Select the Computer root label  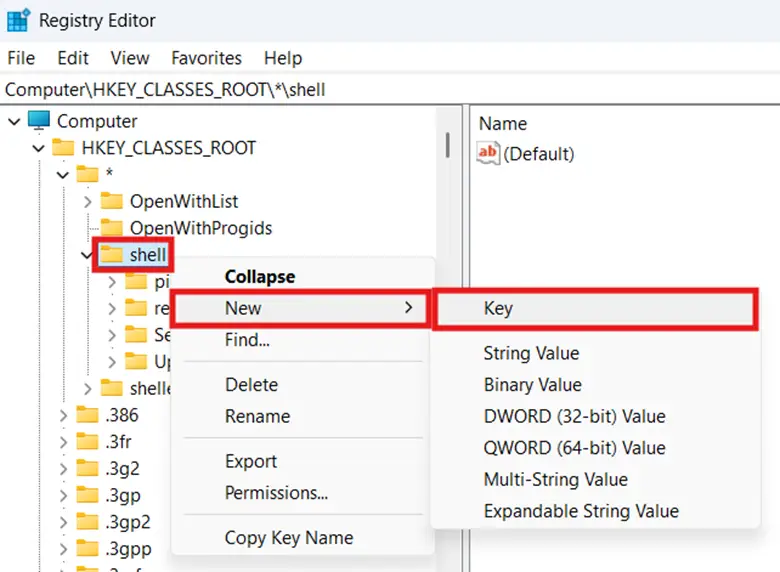(x=97, y=121)
